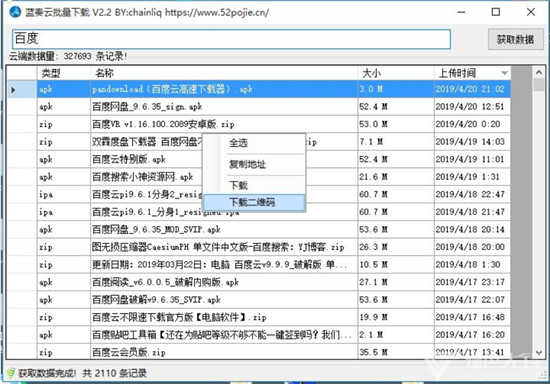Click the 19.9 M size cell
Image resolution: width=550 pixels, height=384 pixels.
(x=396, y=317)
